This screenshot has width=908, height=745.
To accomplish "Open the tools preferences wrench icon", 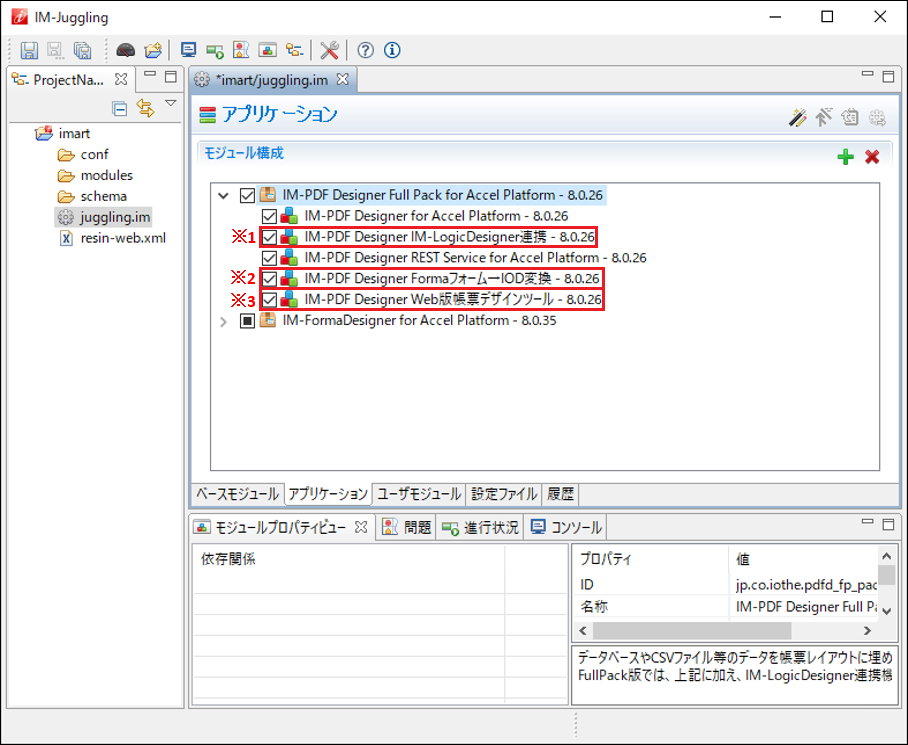I will point(329,50).
